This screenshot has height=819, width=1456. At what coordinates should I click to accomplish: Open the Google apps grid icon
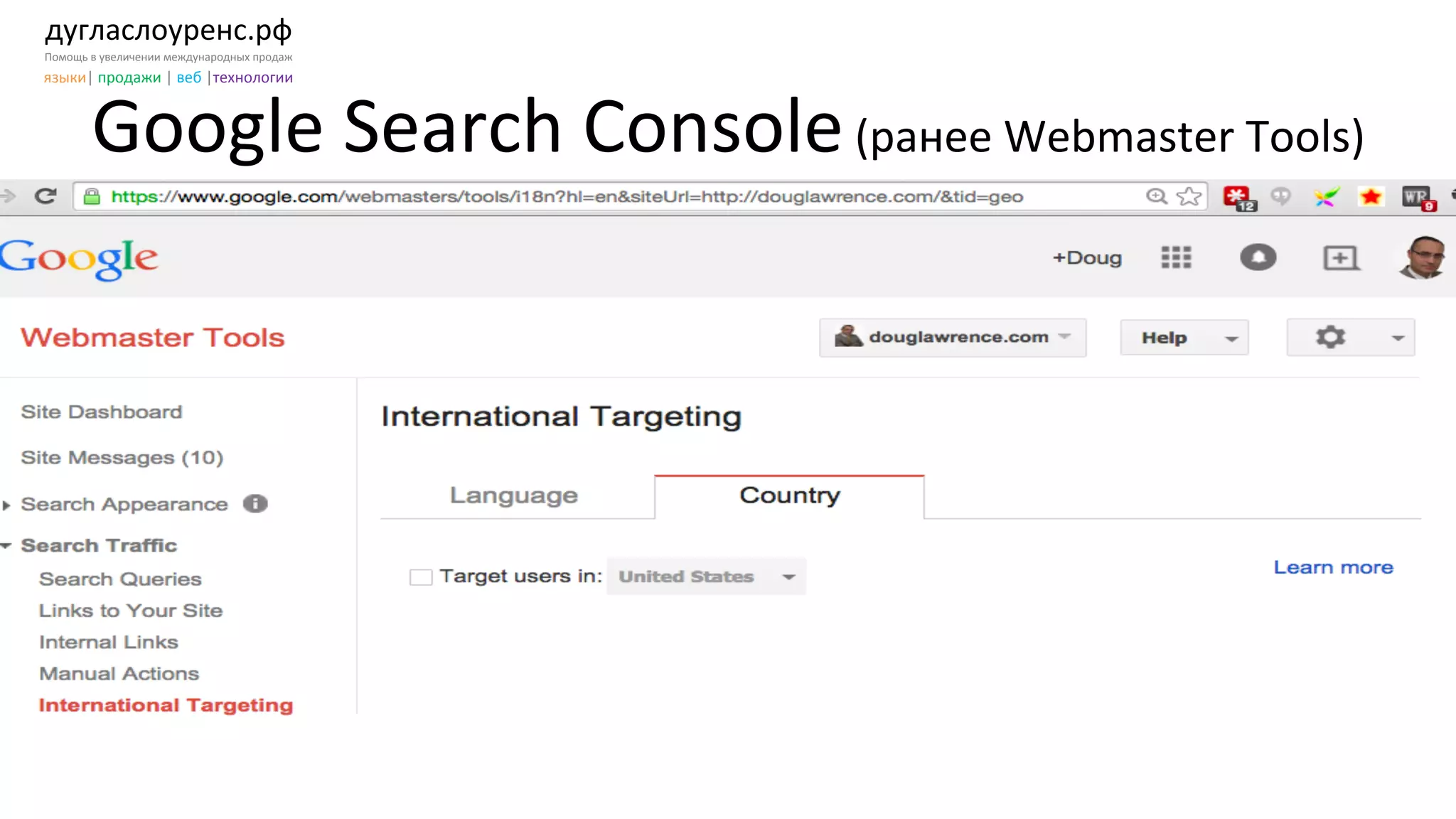point(1176,257)
